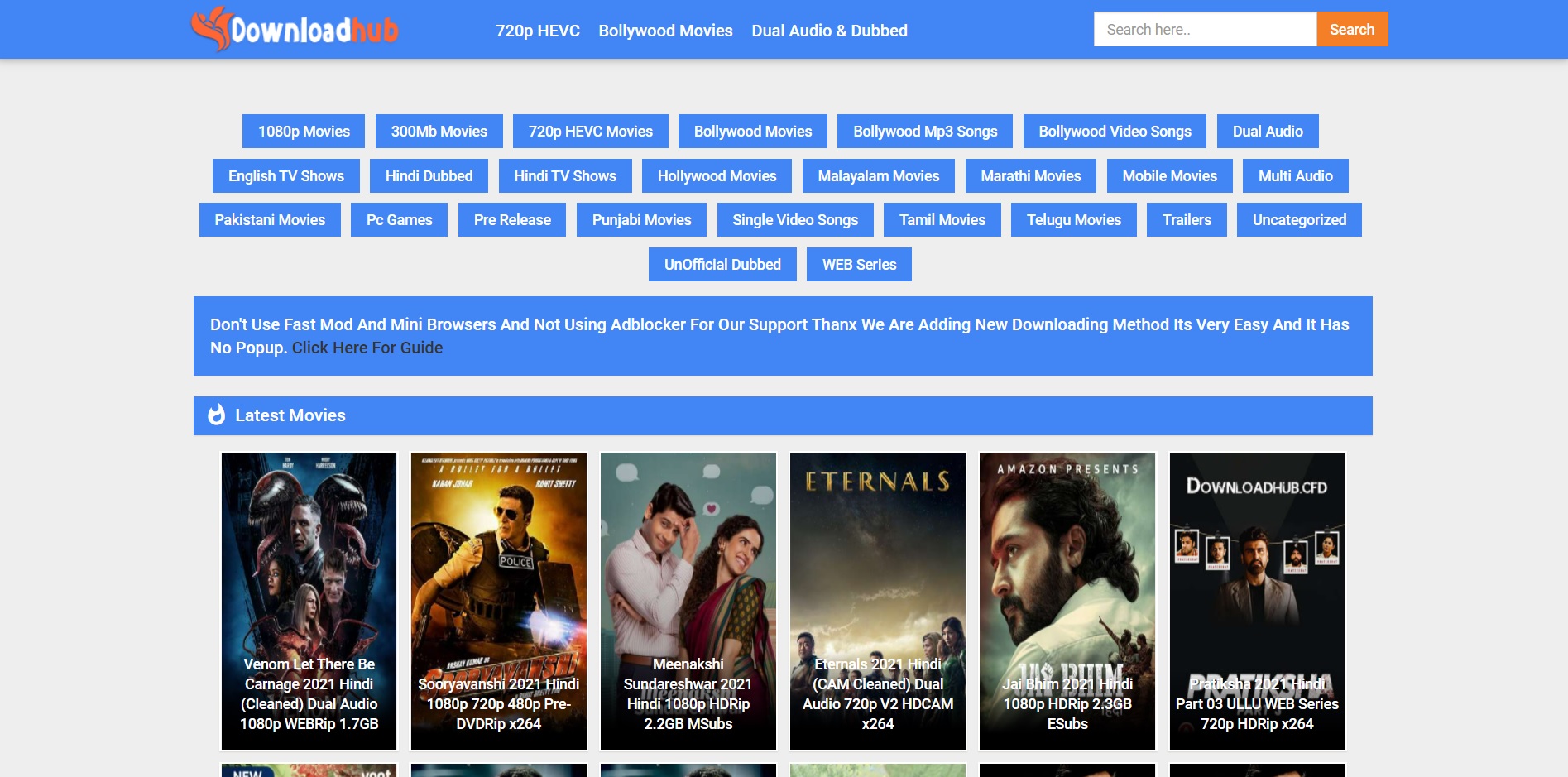This screenshot has height=777, width=1568.
Task: Open the Hindi Dubbed category
Action: 429,176
